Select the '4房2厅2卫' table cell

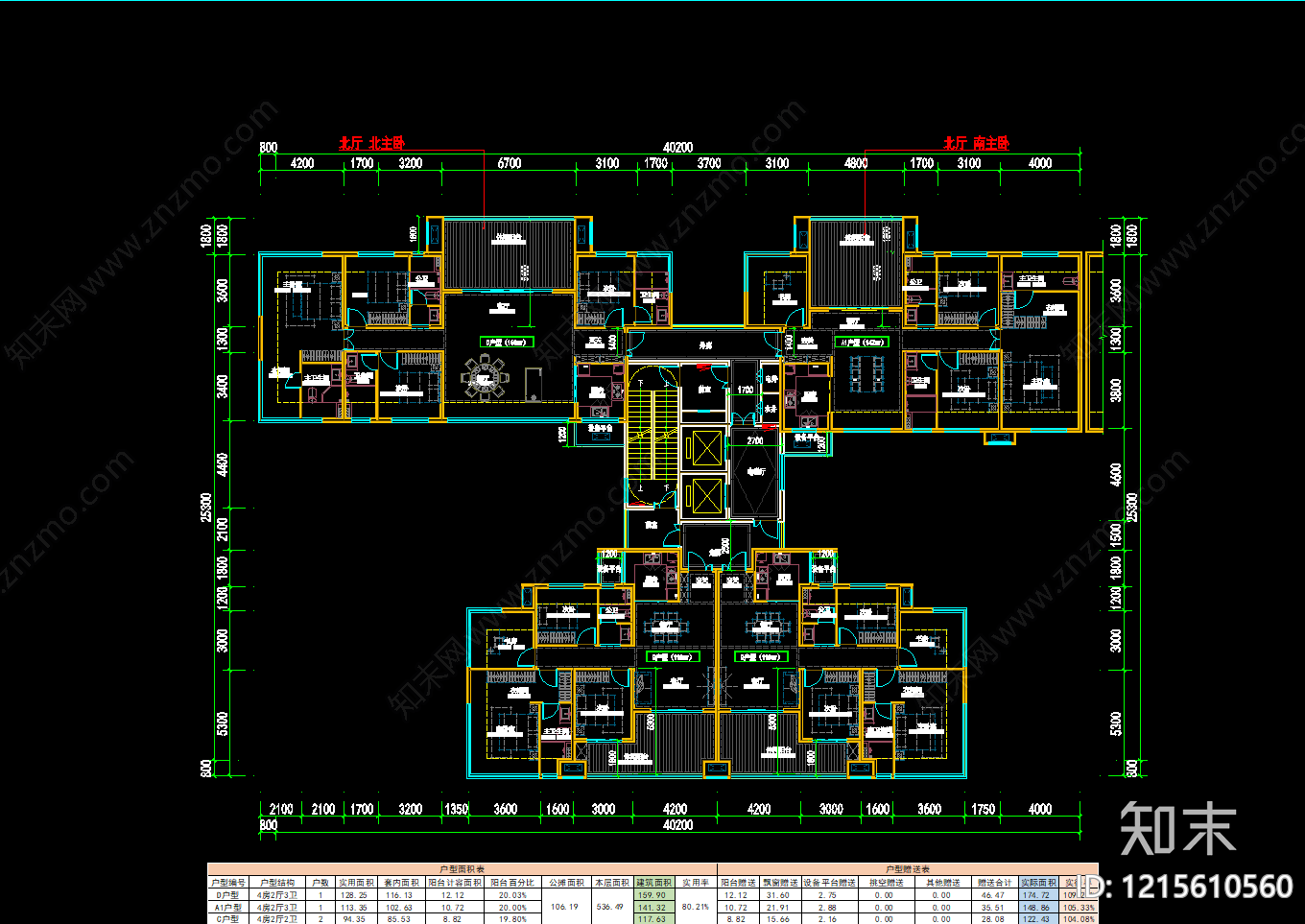277,918
